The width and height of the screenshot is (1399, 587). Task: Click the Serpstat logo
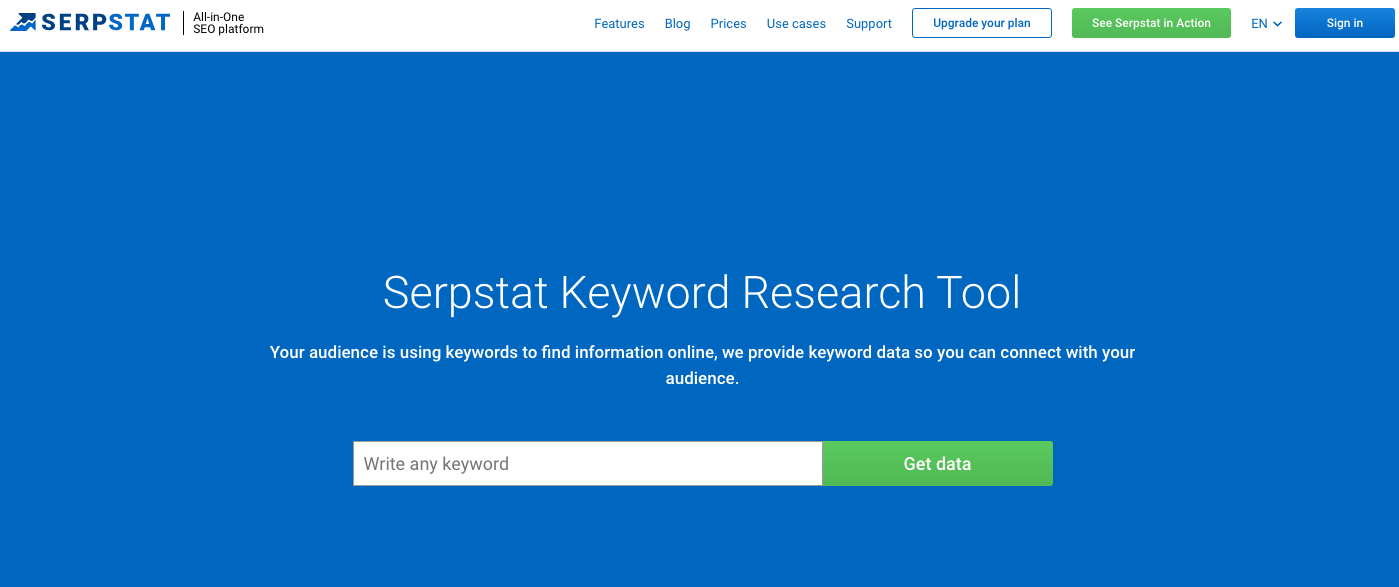pyautogui.click(x=90, y=23)
